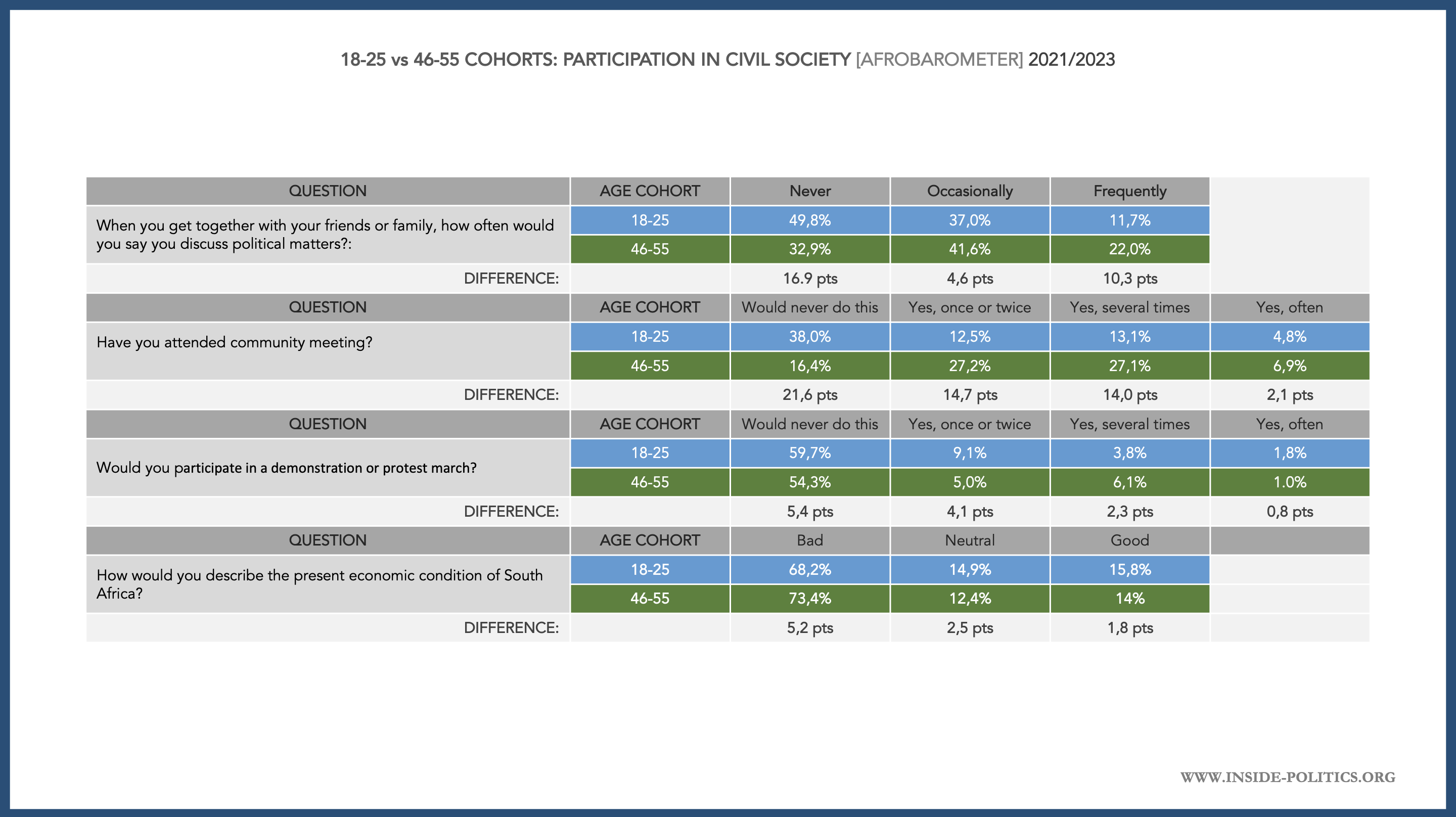Click the 73,4% Bad cell for 46-55
This screenshot has width=1456, height=817.
point(809,598)
